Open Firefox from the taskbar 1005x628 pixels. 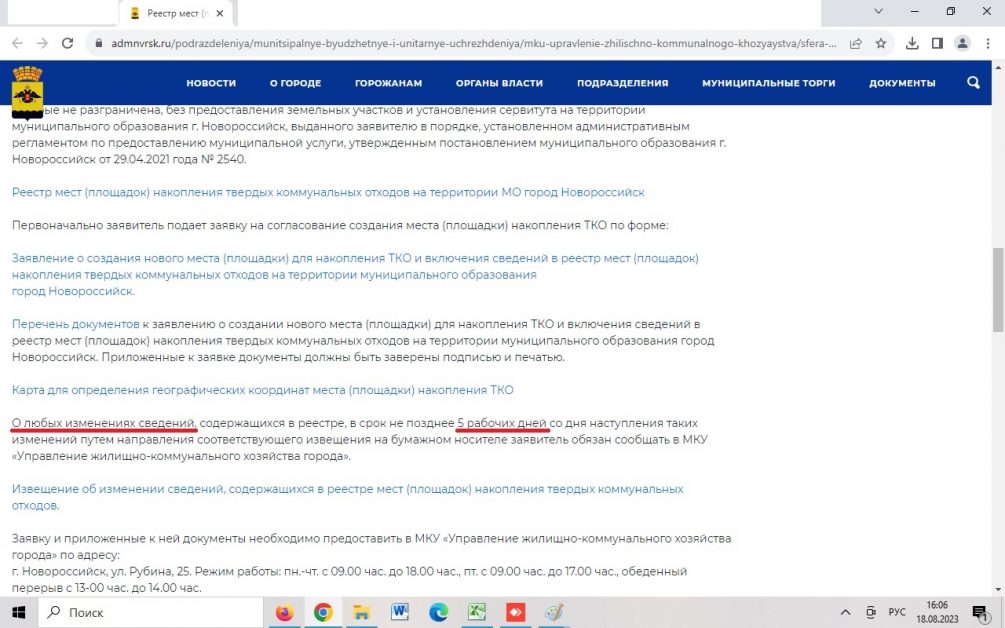285,612
